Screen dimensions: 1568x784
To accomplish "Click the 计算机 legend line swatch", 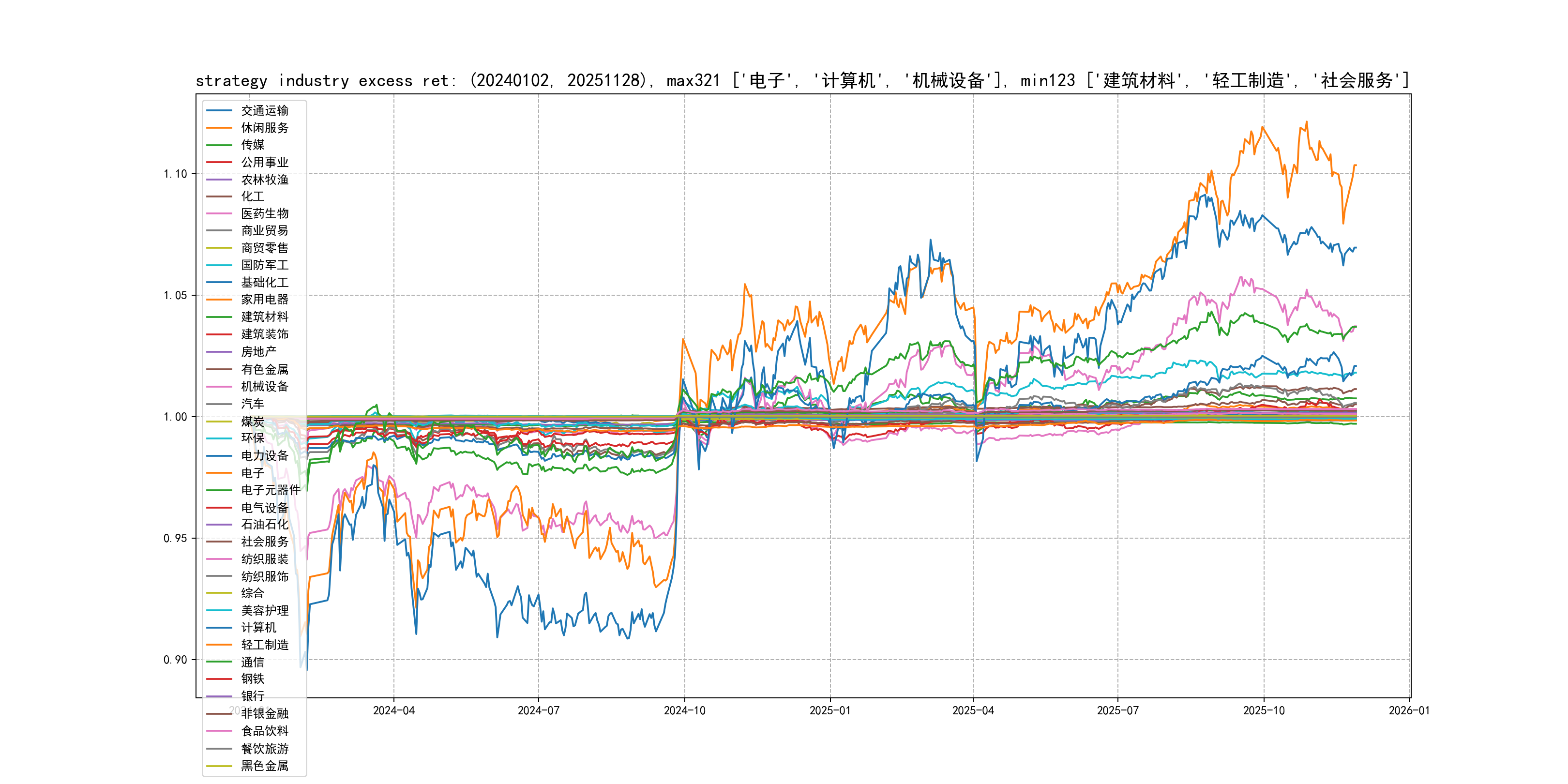I will point(219,628).
